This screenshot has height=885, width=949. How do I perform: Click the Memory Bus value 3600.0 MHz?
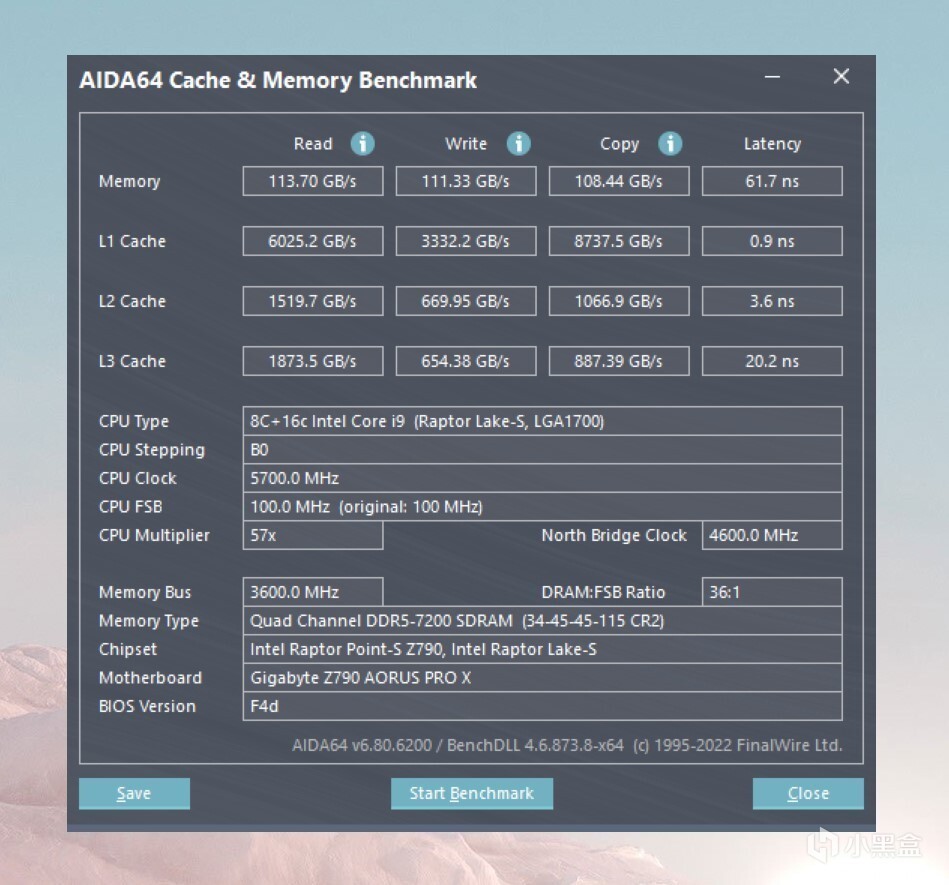pos(313,592)
